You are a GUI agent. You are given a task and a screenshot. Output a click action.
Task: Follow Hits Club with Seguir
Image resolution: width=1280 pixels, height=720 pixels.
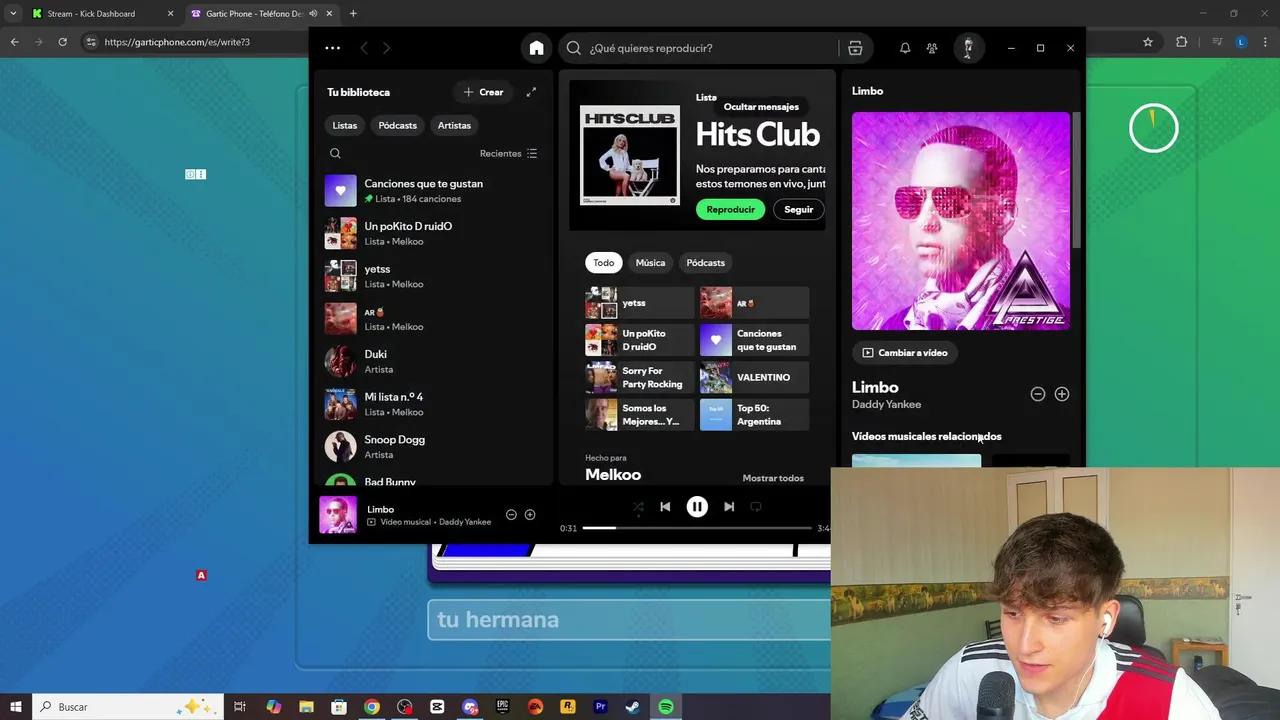coord(798,209)
